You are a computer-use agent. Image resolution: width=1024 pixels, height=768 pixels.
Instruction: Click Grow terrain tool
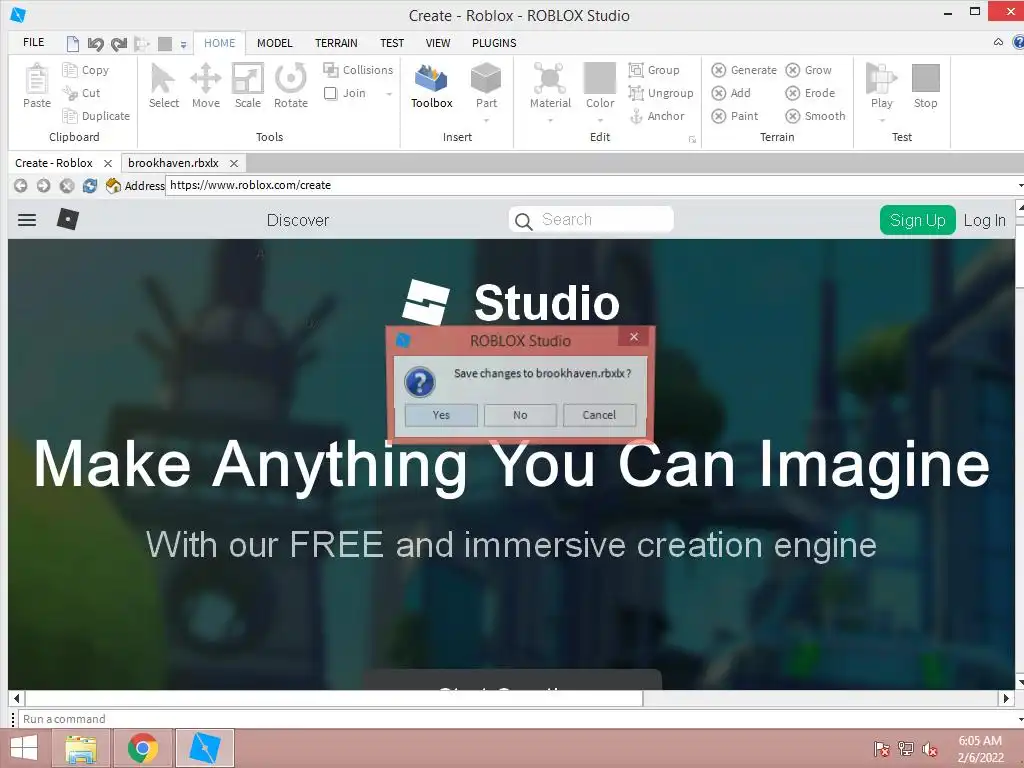(808, 70)
